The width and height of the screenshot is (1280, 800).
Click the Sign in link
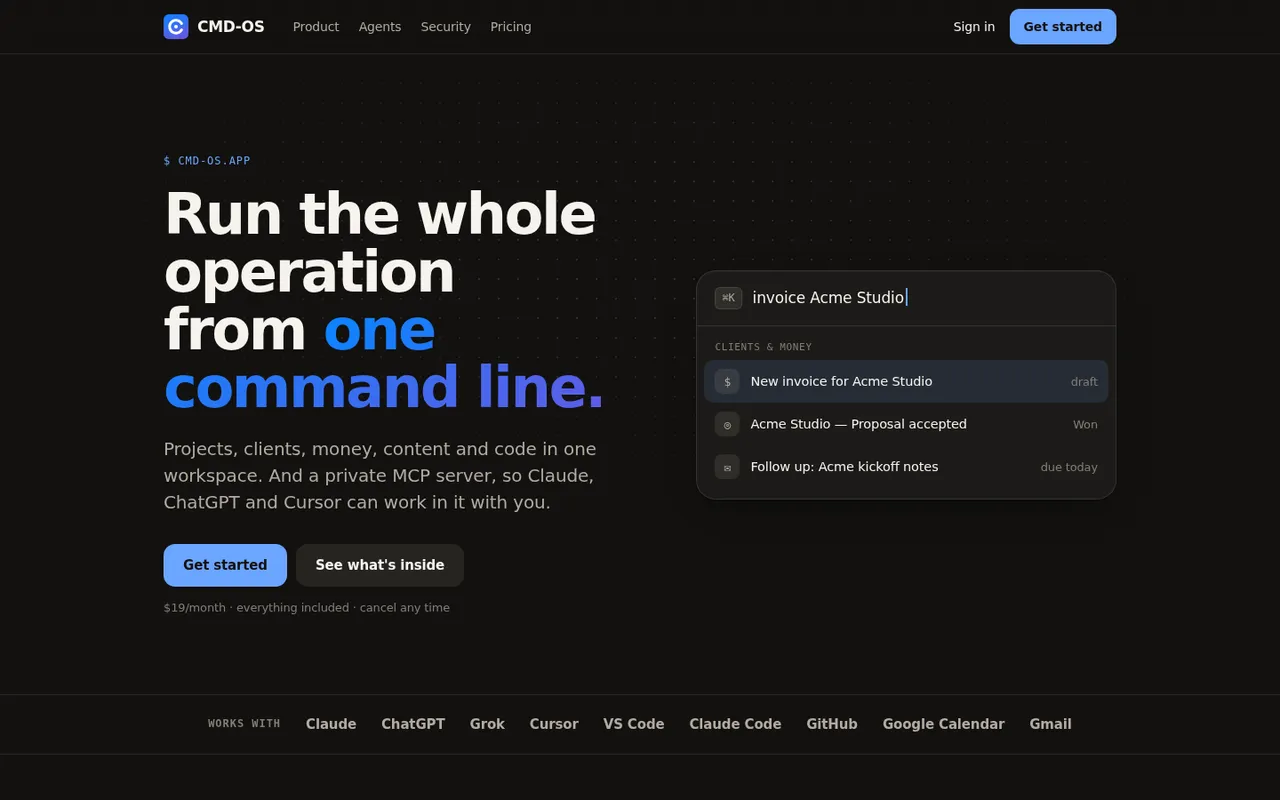point(974,27)
